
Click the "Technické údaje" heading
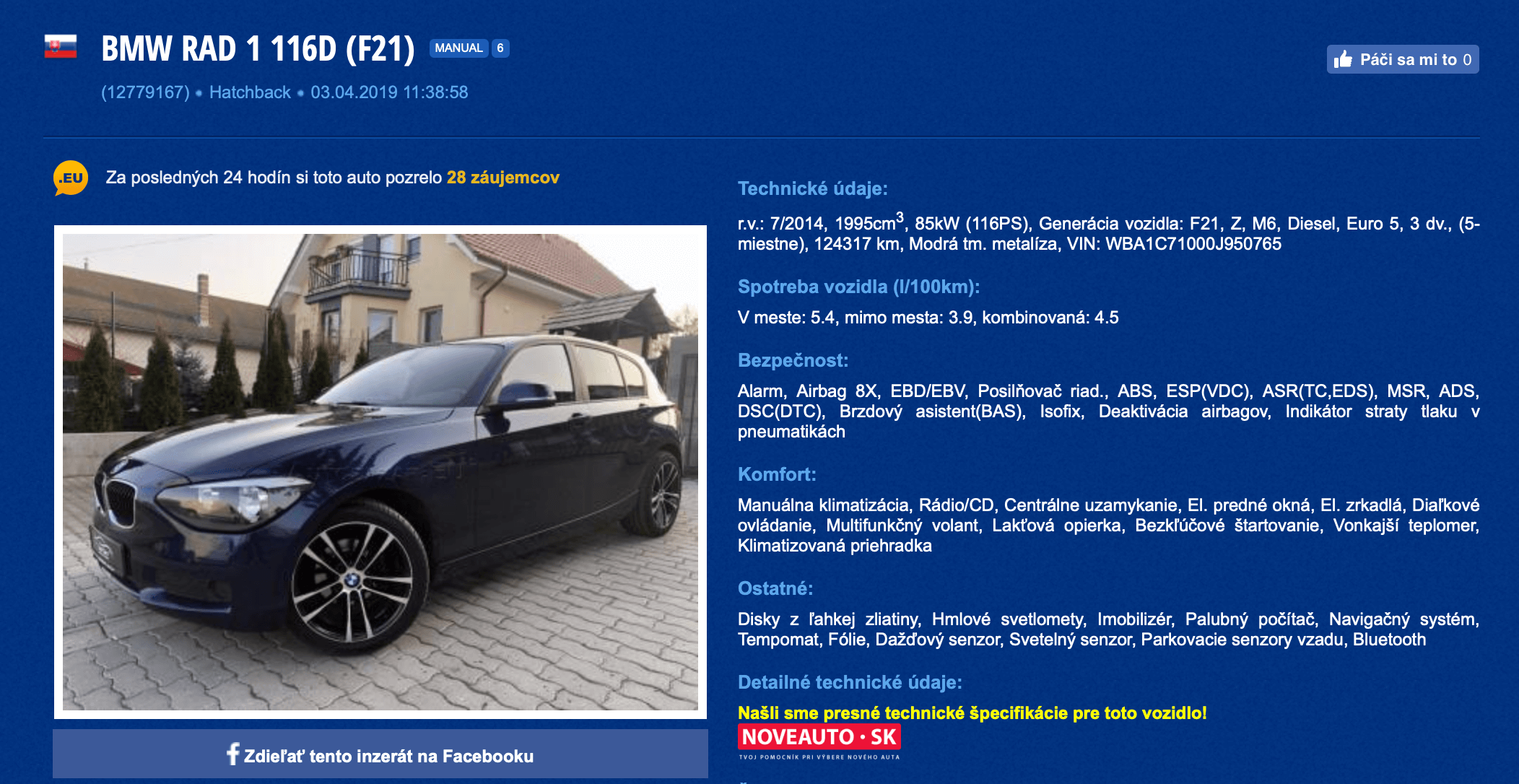(x=813, y=188)
